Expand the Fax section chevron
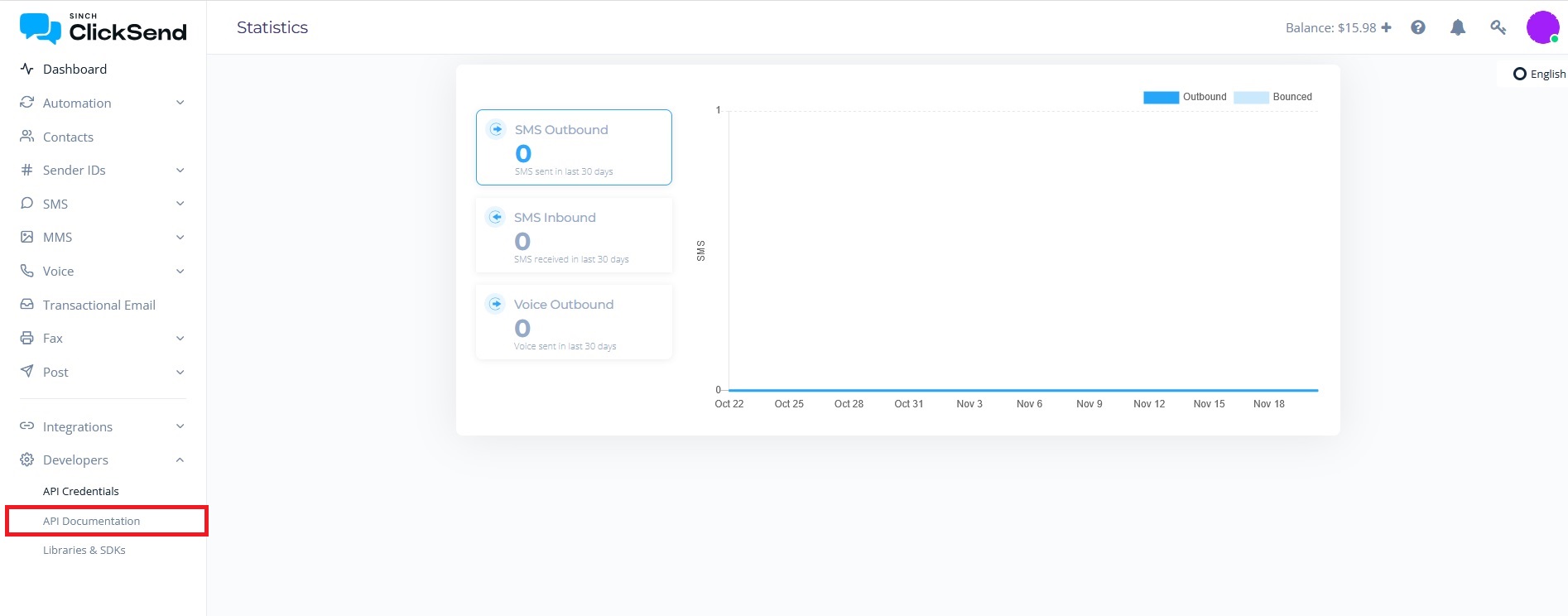Viewport: 1568px width, 616px height. (x=180, y=338)
